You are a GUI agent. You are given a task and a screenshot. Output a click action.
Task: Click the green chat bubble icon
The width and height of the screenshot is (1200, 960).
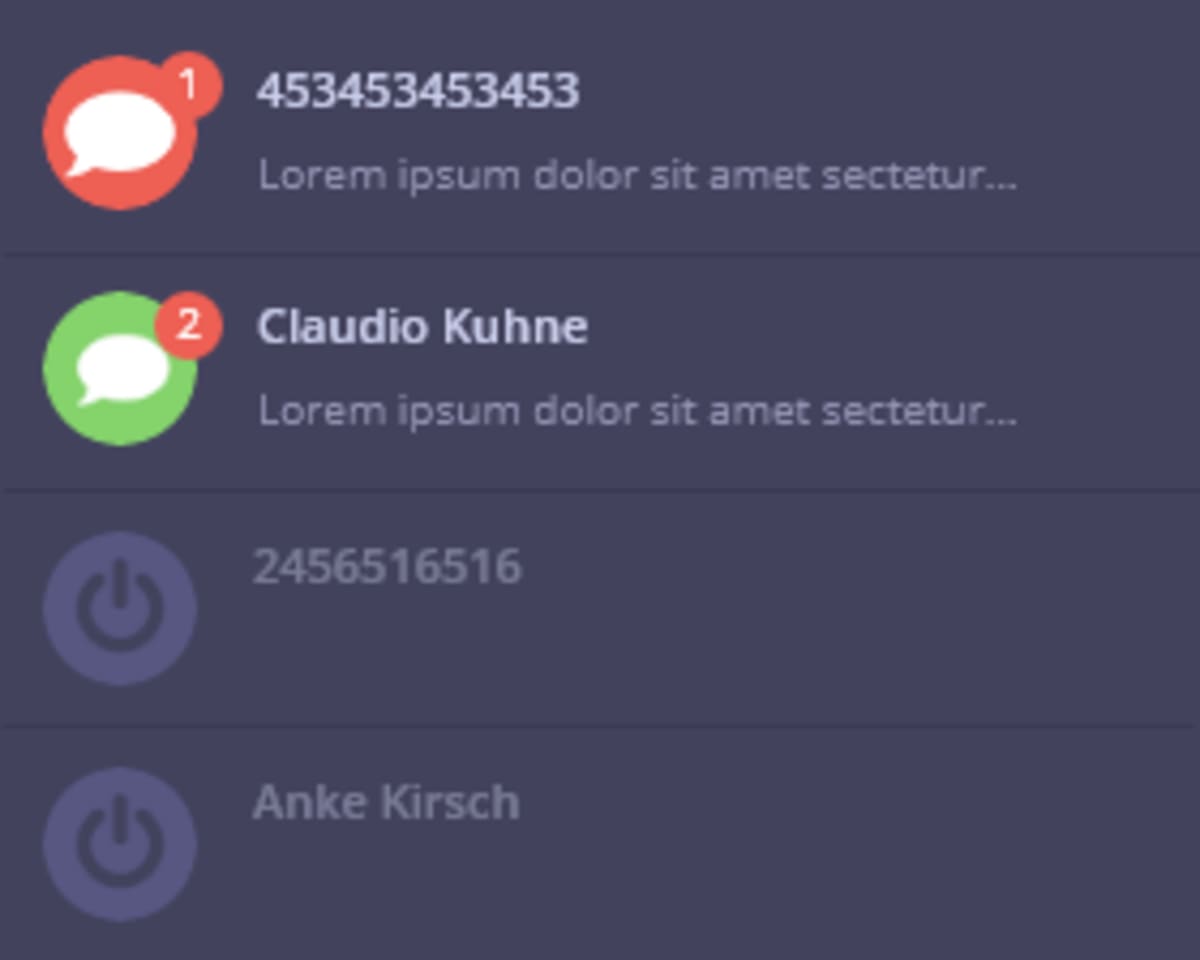(120, 369)
